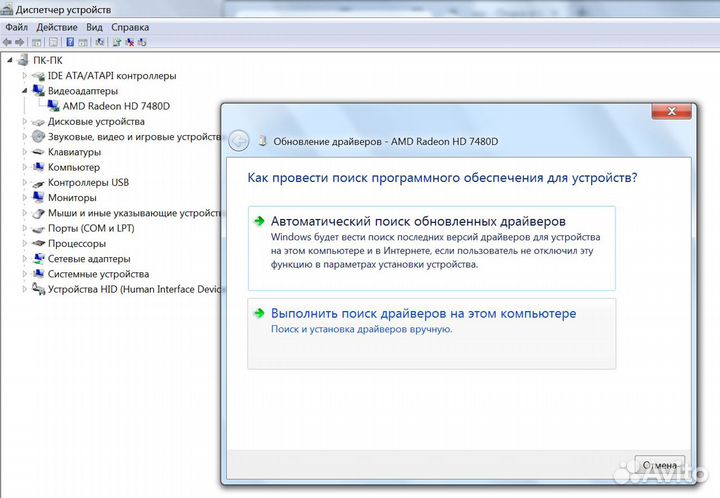Viewport: 720px width, 498px height.
Task: Select Контроллеры USB in device tree
Action: (88, 183)
